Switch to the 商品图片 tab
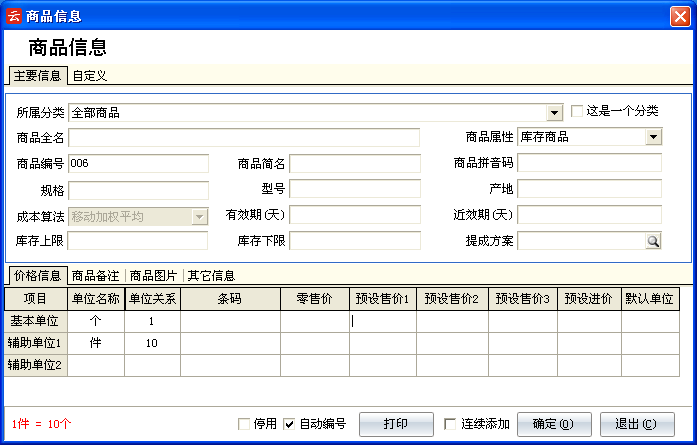 coord(154,275)
